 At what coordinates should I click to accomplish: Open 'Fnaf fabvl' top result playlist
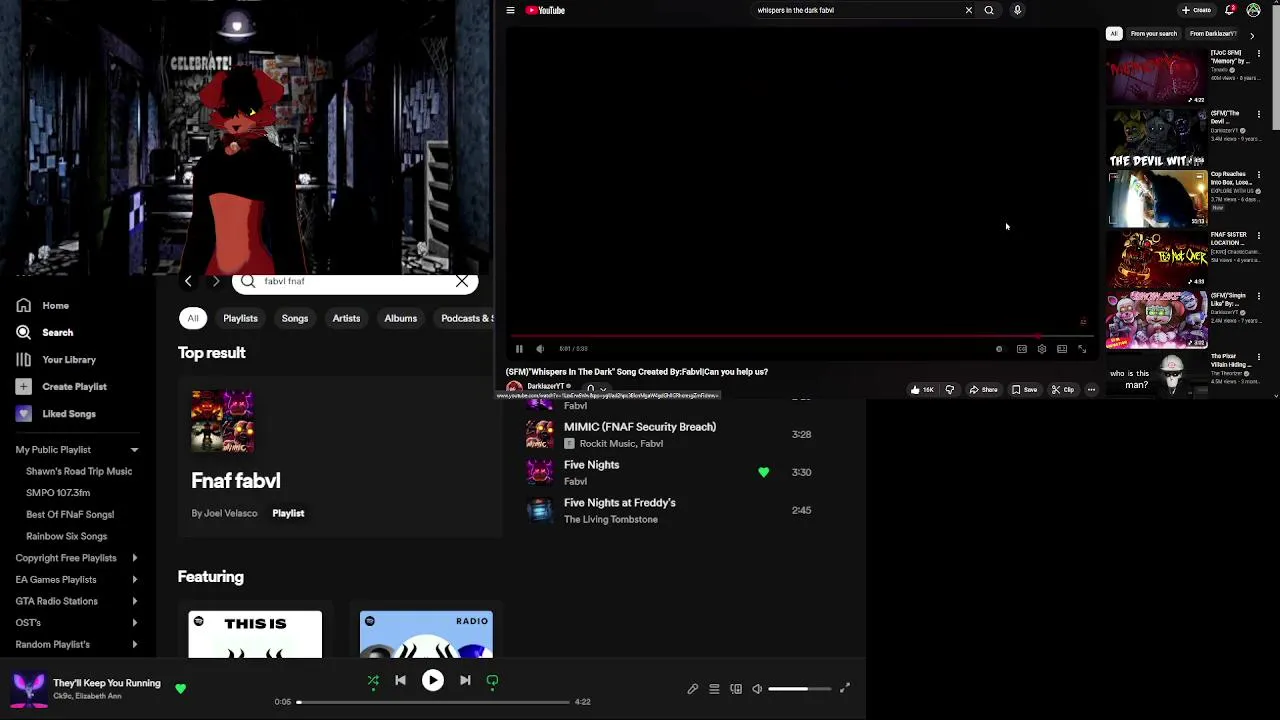(340, 455)
